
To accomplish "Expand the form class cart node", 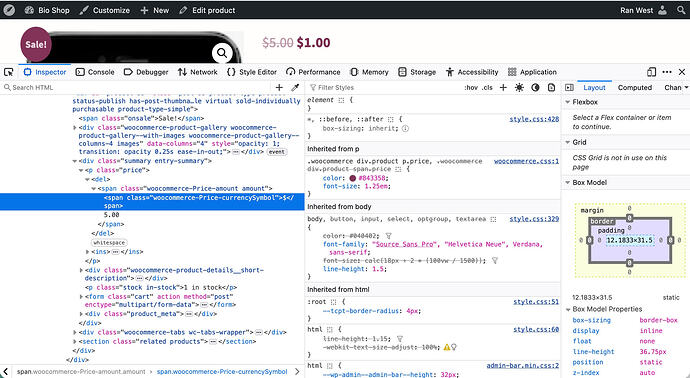I will point(81,297).
